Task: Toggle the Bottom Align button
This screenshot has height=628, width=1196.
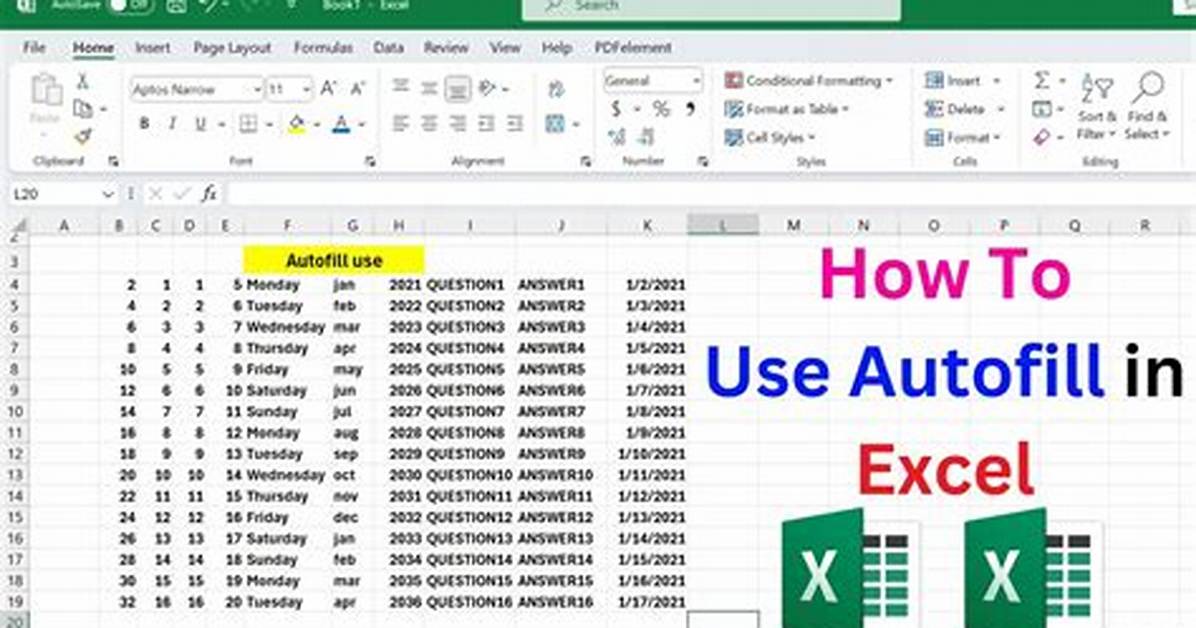Action: pyautogui.click(x=458, y=89)
